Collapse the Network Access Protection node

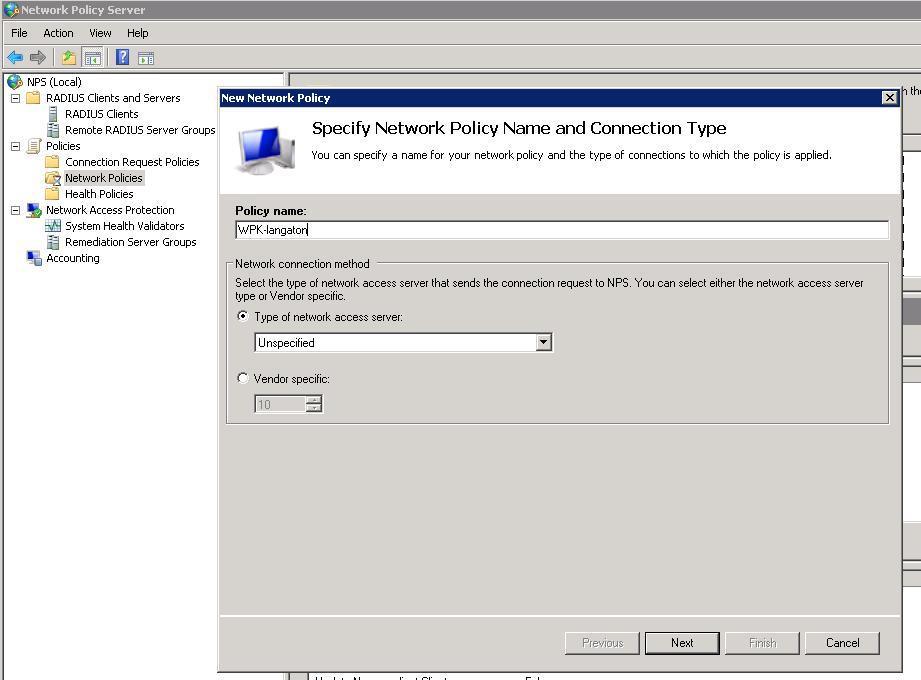[x=16, y=210]
